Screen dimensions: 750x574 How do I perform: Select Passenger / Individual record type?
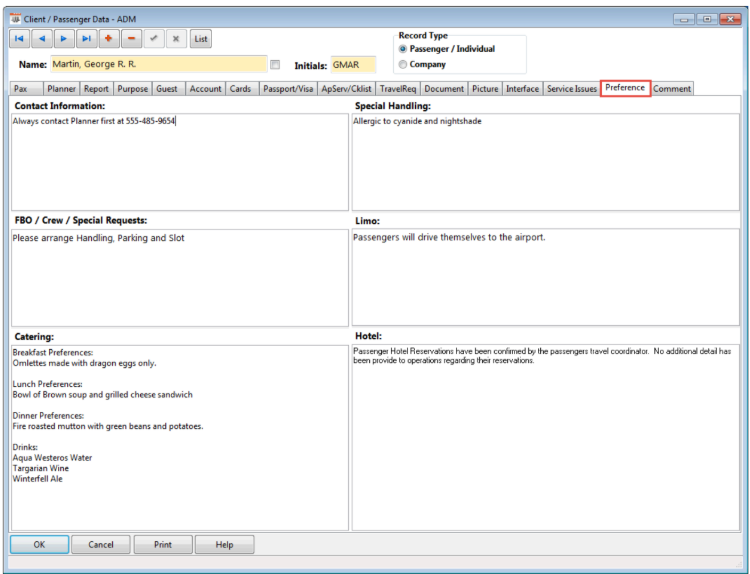coord(403,49)
